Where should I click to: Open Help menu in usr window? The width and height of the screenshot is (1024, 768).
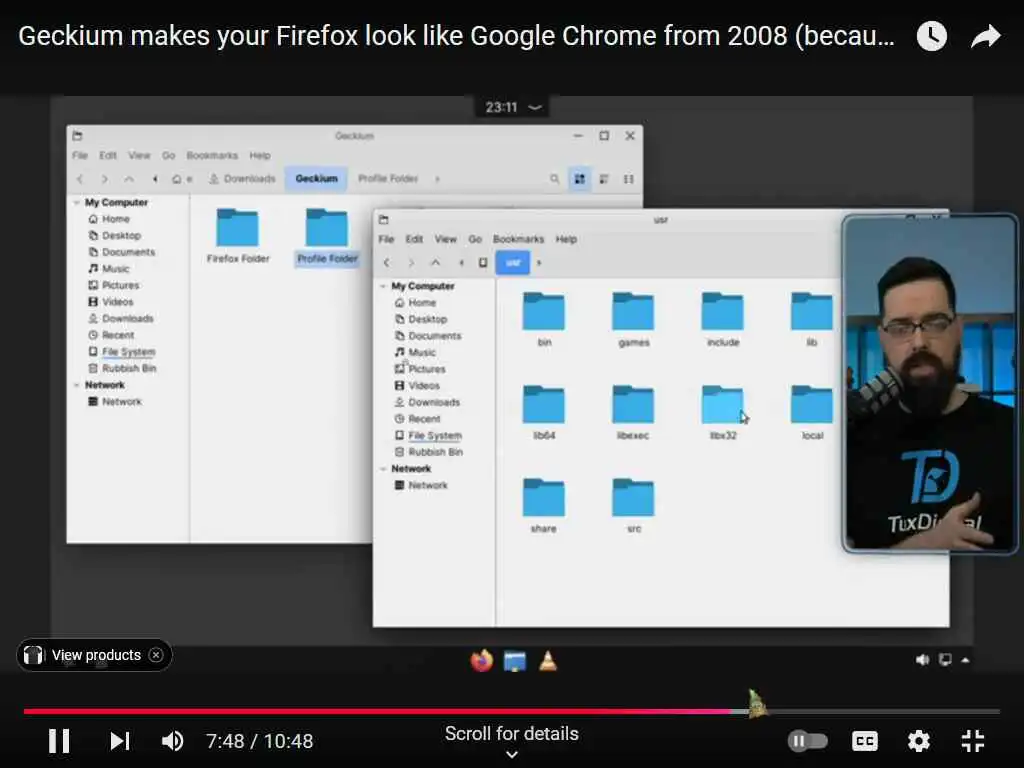(x=566, y=239)
